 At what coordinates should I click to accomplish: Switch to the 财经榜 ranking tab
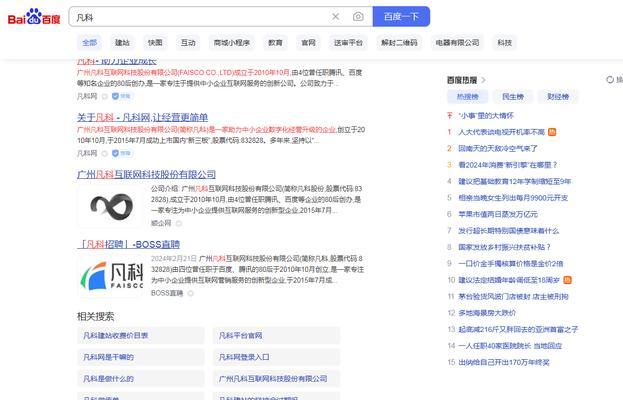pyautogui.click(x=558, y=97)
